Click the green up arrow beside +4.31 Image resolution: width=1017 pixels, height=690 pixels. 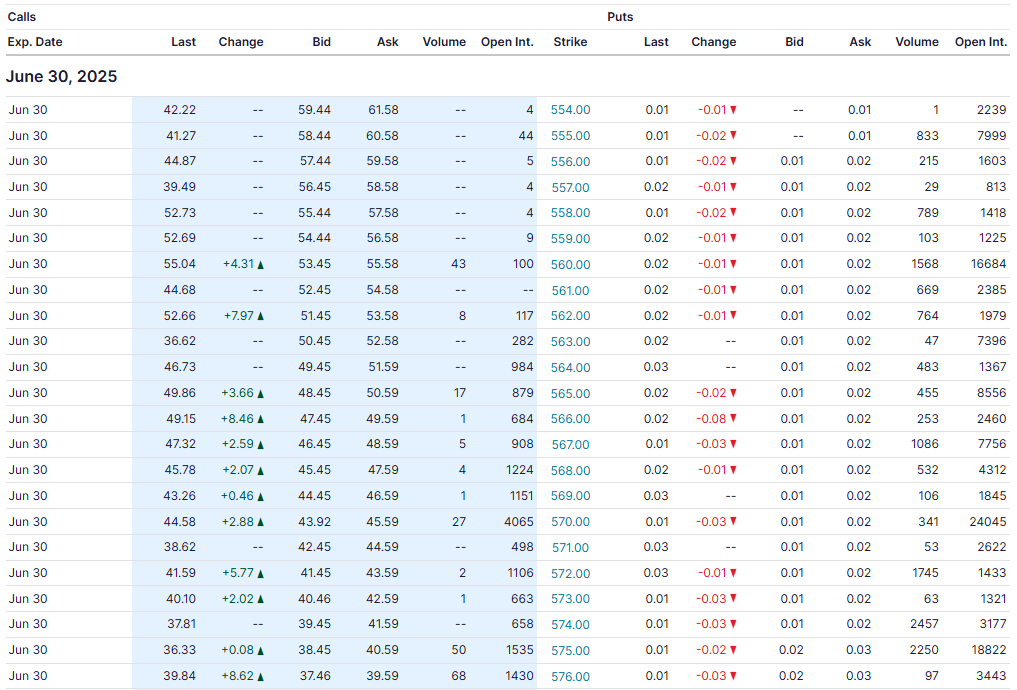tap(260, 265)
